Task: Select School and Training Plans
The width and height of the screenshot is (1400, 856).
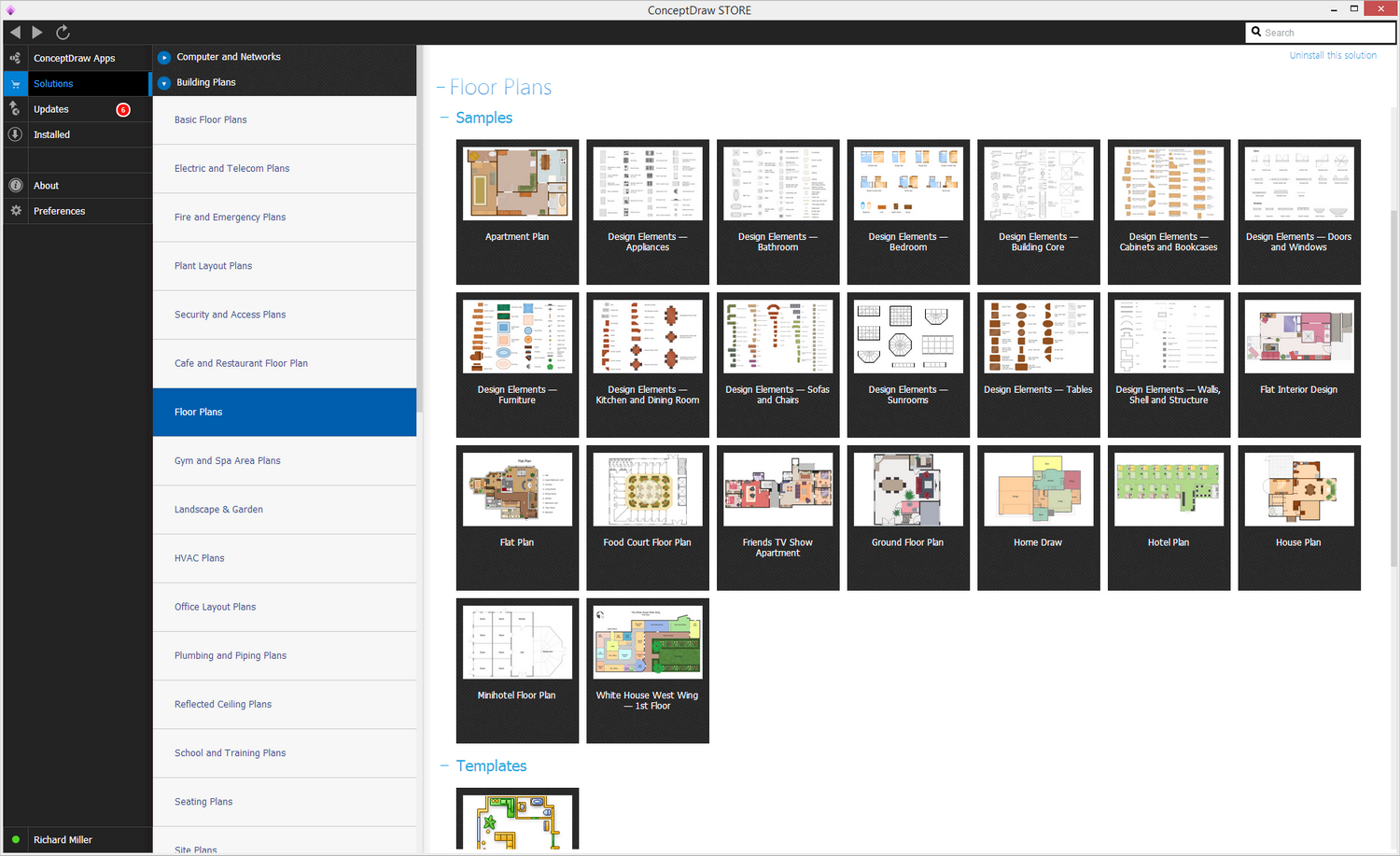Action: click(285, 753)
